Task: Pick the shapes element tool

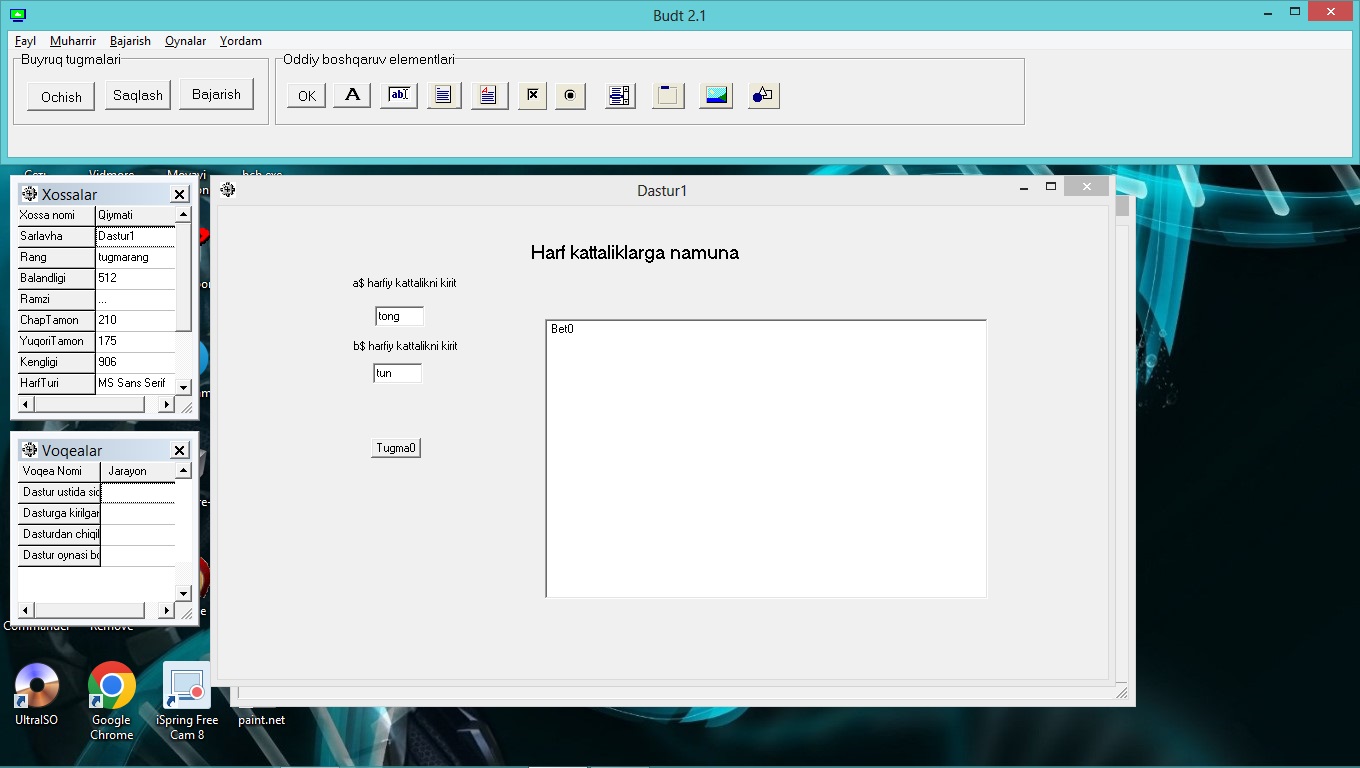Action: point(763,96)
